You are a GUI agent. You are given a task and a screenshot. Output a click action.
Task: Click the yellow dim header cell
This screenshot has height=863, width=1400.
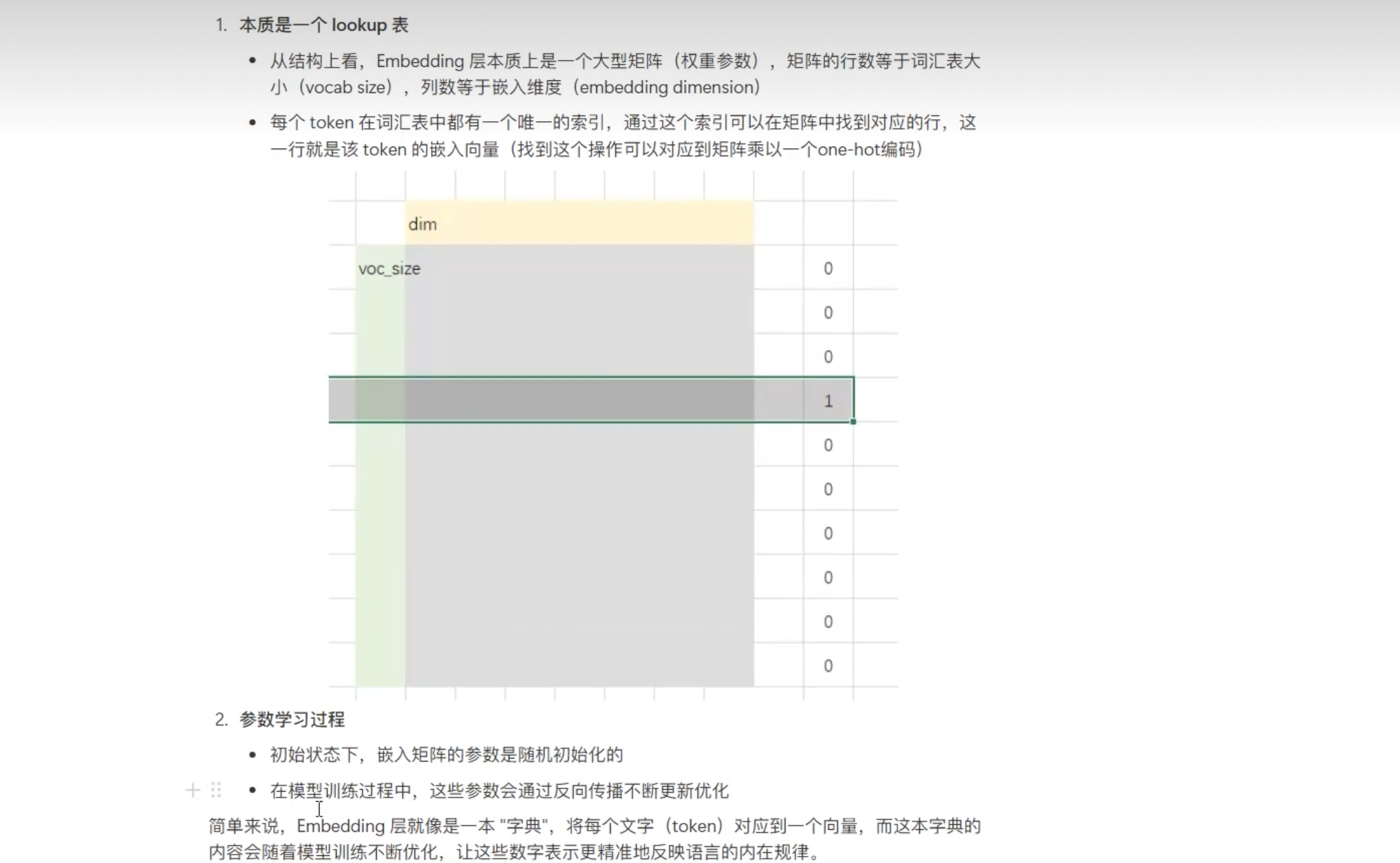[578, 224]
